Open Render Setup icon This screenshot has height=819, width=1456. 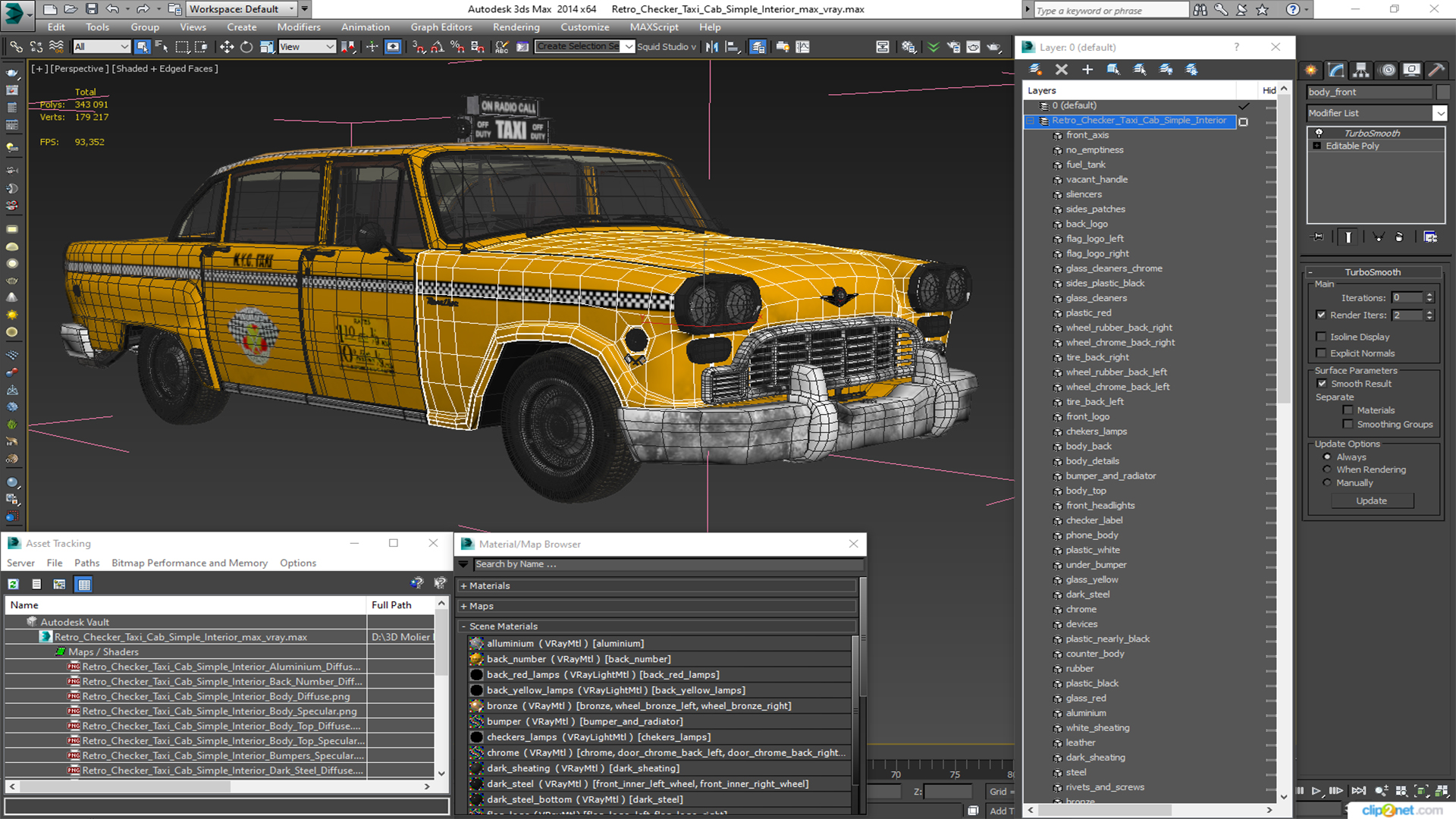click(x=953, y=47)
